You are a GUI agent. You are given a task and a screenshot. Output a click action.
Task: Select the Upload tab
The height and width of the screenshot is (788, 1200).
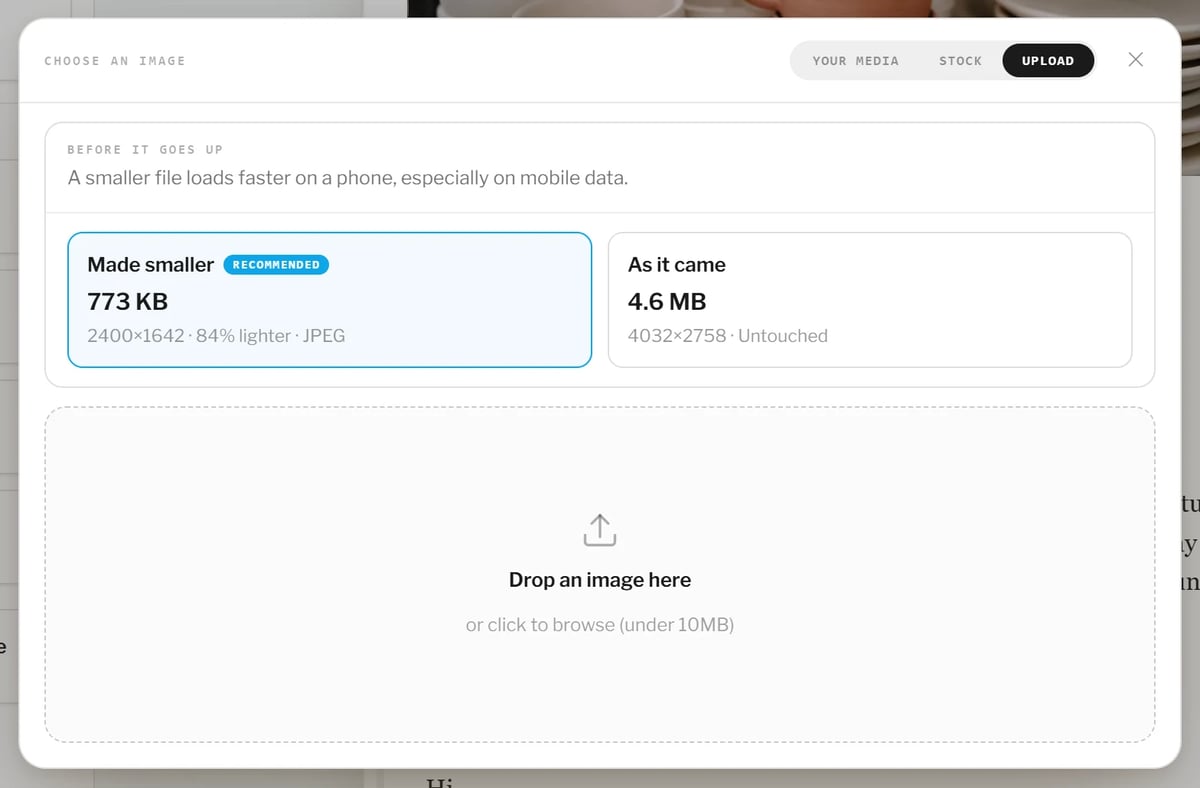coord(1048,61)
